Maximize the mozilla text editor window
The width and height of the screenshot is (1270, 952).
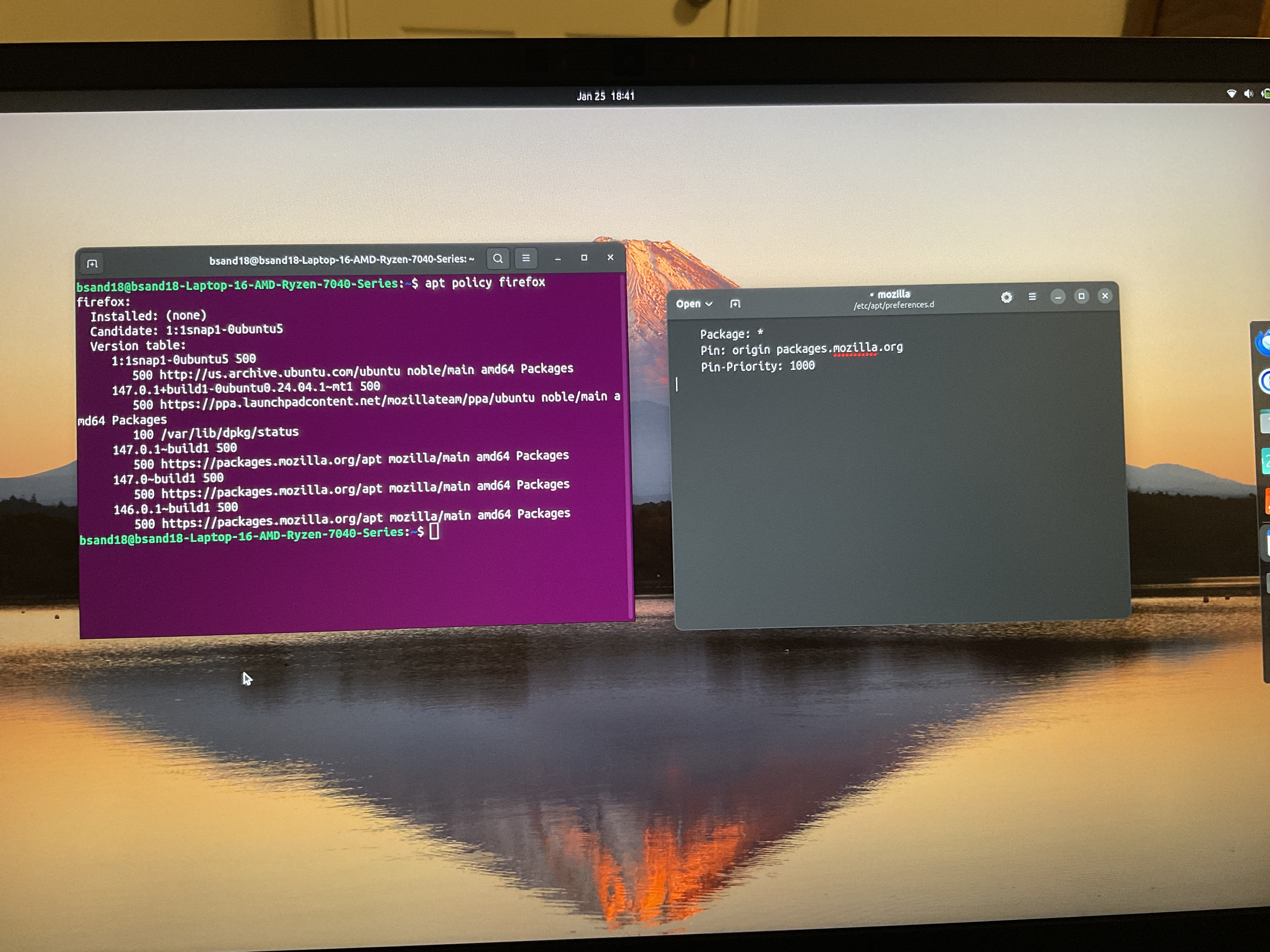[1081, 296]
